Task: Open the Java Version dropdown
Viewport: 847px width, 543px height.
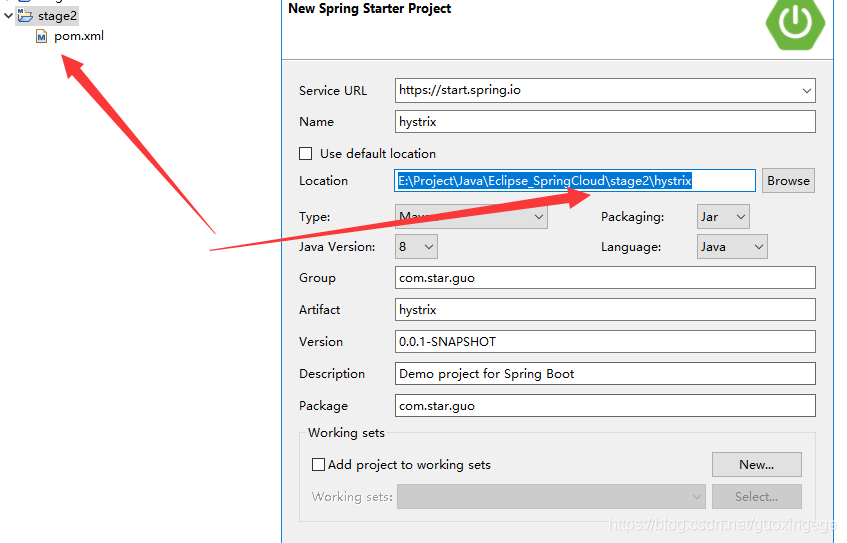Action: pos(416,247)
